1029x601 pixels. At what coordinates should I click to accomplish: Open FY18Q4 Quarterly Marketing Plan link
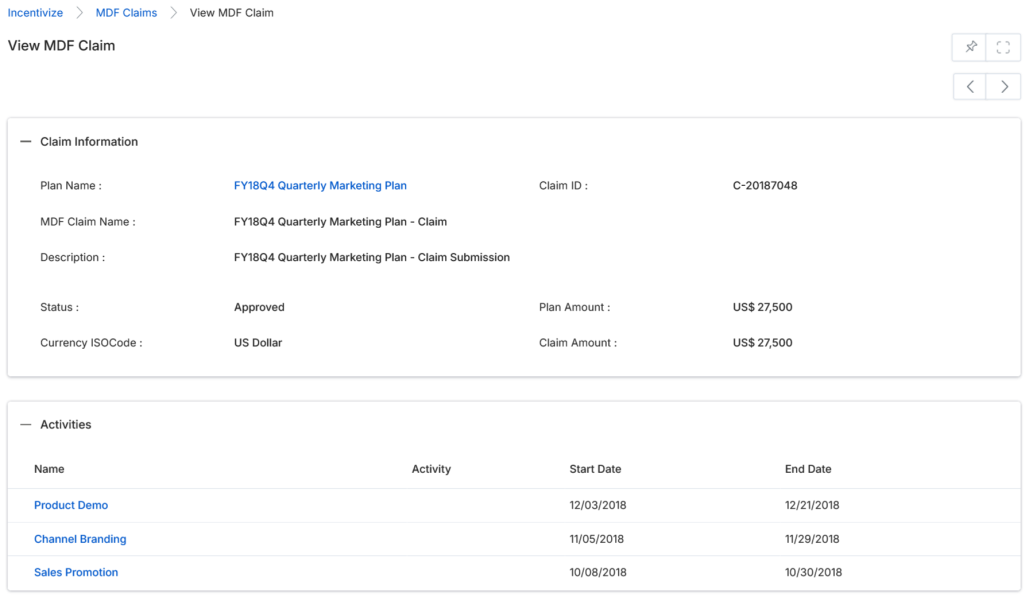coord(320,186)
